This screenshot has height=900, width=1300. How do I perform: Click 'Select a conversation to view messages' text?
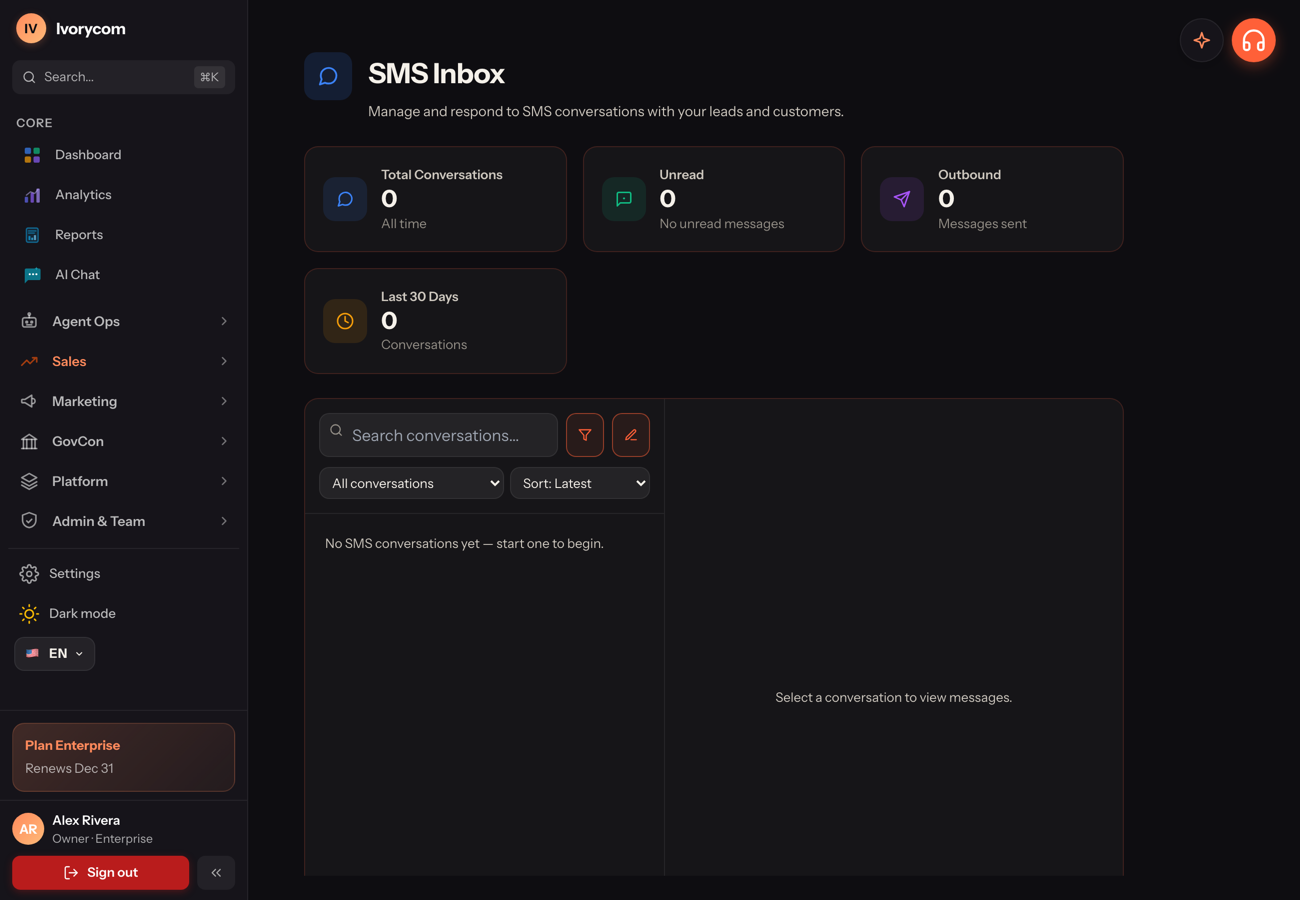pos(894,698)
